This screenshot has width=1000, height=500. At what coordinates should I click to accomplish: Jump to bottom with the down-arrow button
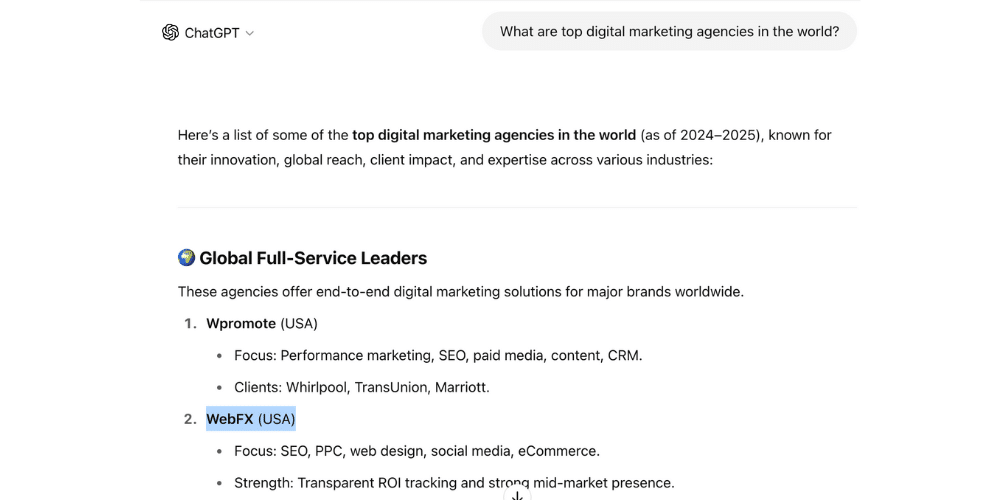coord(517,495)
